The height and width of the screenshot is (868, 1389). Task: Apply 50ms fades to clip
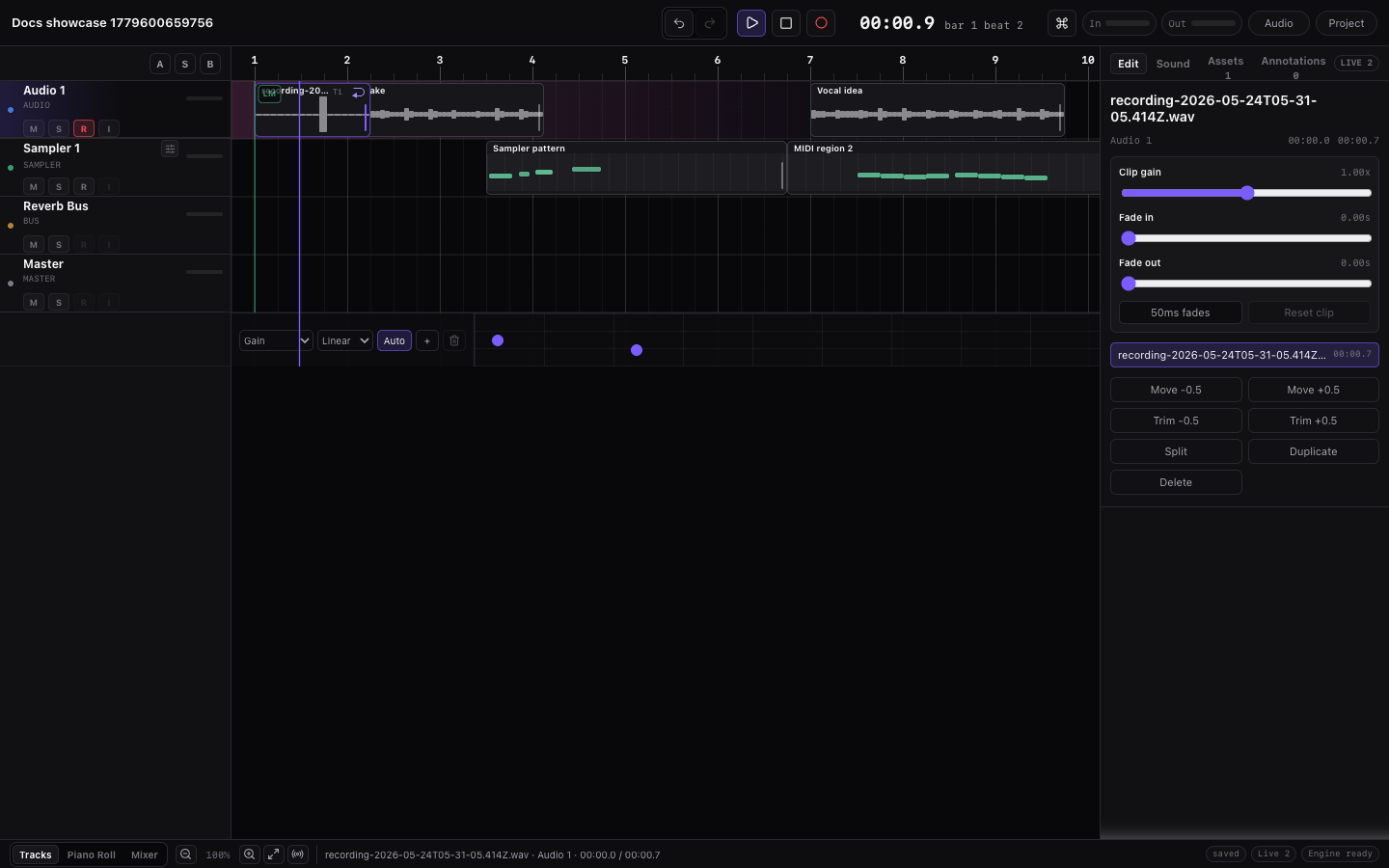(1181, 312)
